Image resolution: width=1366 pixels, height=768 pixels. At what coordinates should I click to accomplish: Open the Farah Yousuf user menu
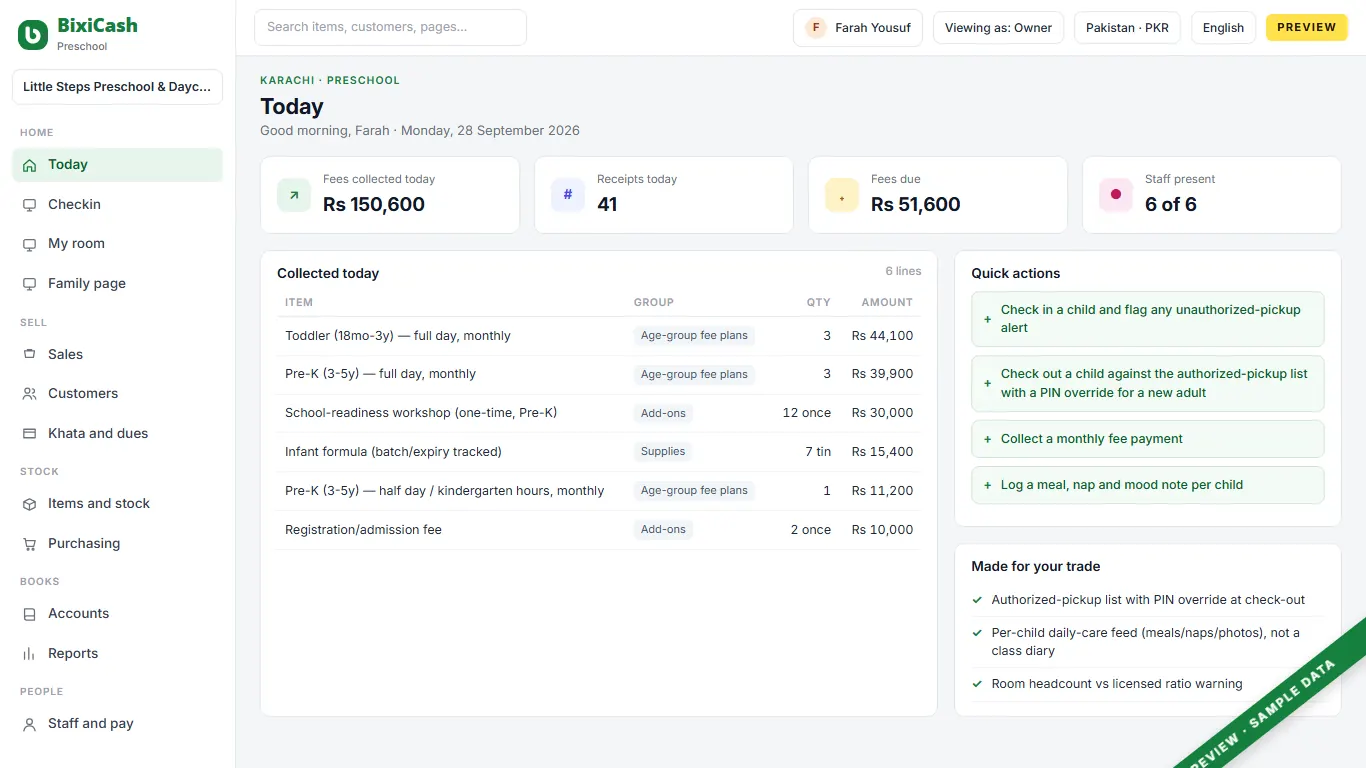coord(858,28)
